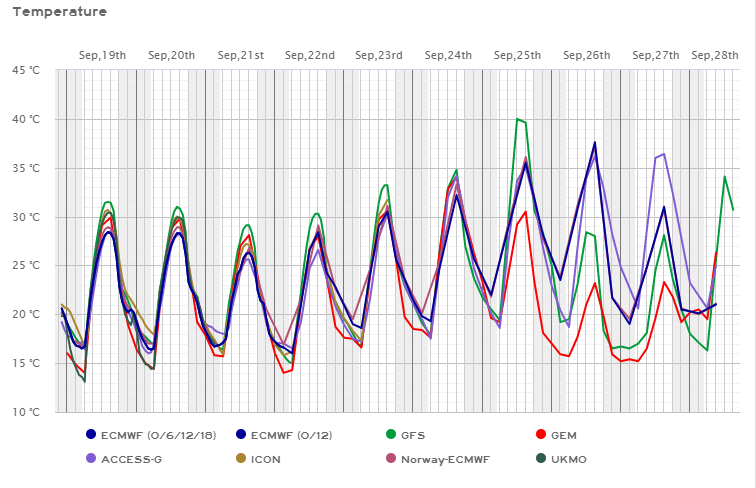Image resolution: width=756 pixels, height=488 pixels.
Task: Click the ECMWF peak near 37 °C on Sep 26th
Action: [595, 142]
